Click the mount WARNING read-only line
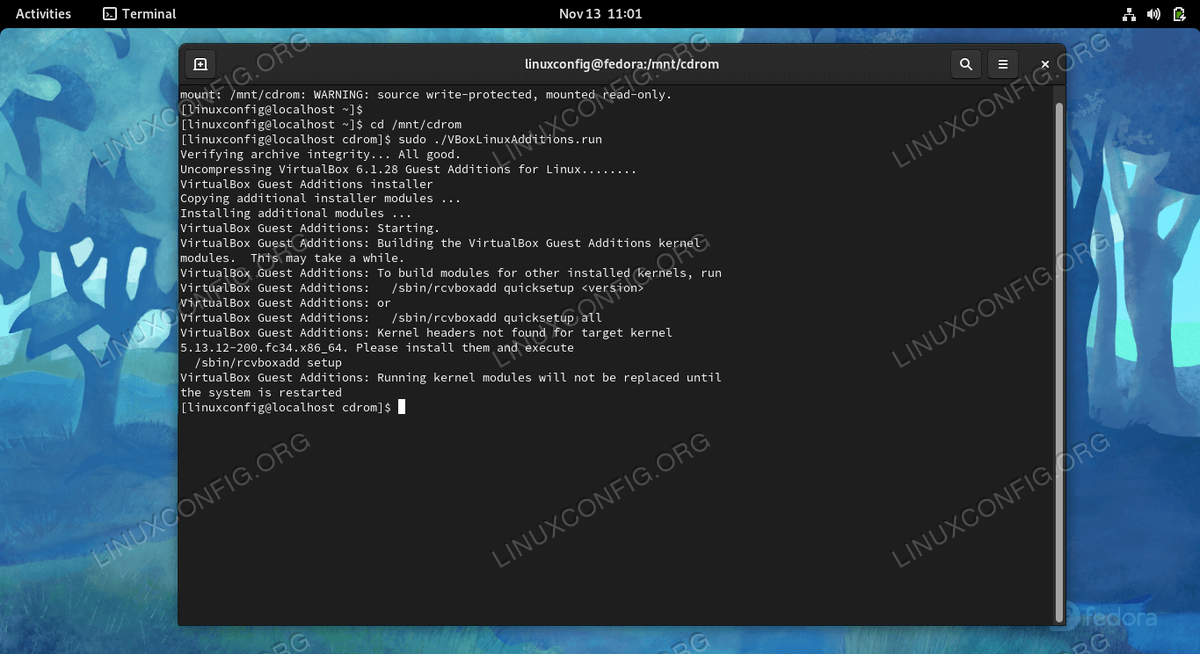The image size is (1200, 654). 426,95
